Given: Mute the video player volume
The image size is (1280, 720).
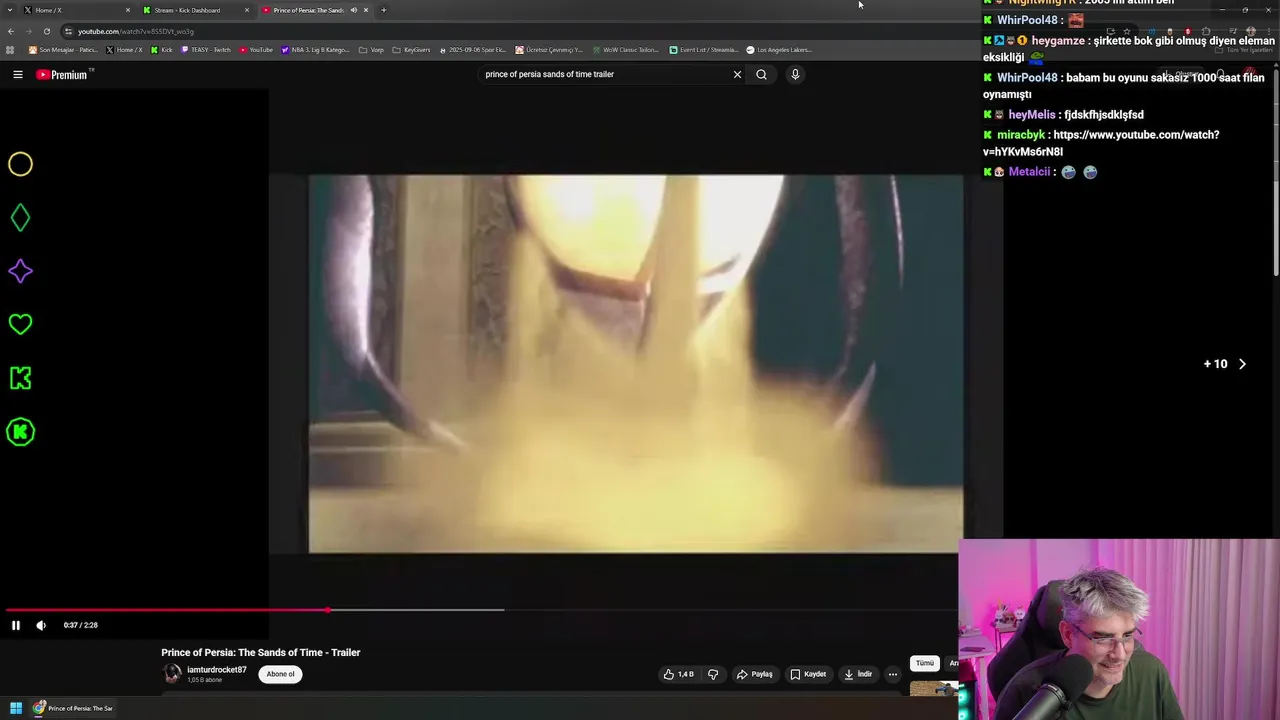Looking at the screenshot, I should pyautogui.click(x=41, y=625).
